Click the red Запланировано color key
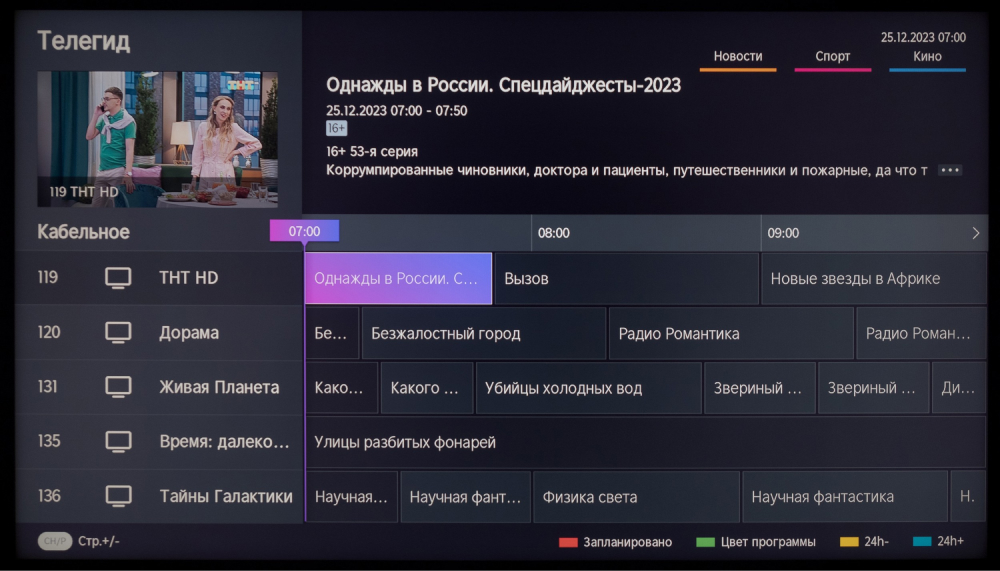The height and width of the screenshot is (571, 1000). [568, 542]
